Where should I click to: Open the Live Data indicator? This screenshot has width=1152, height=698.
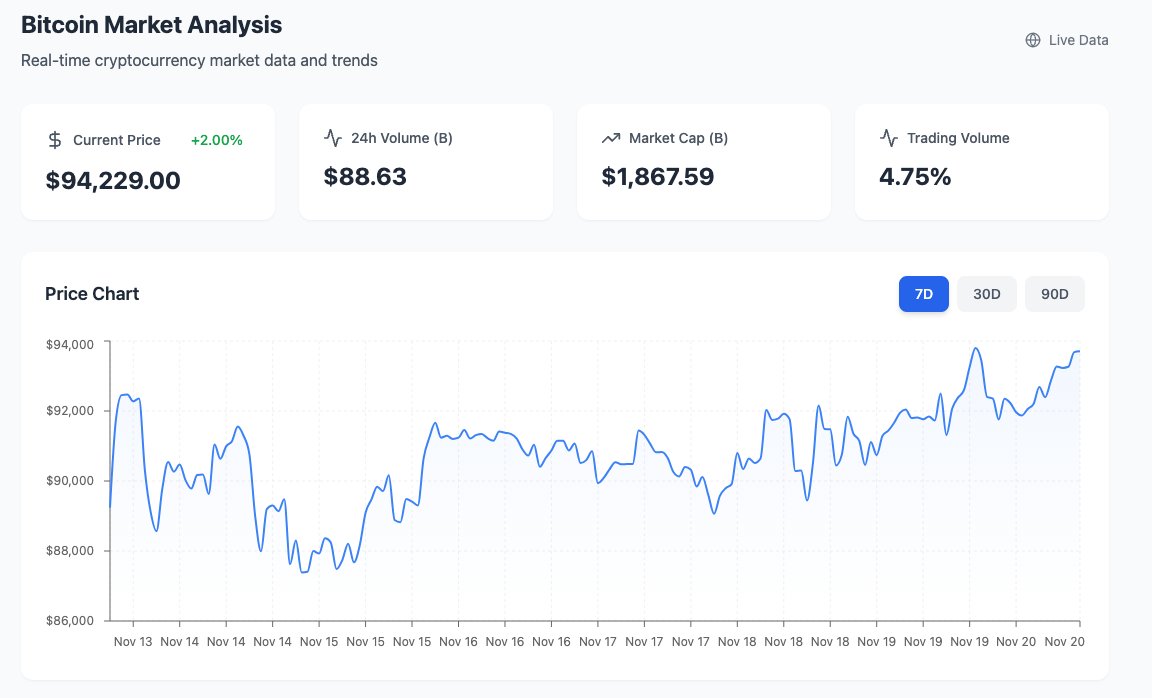coord(1066,40)
